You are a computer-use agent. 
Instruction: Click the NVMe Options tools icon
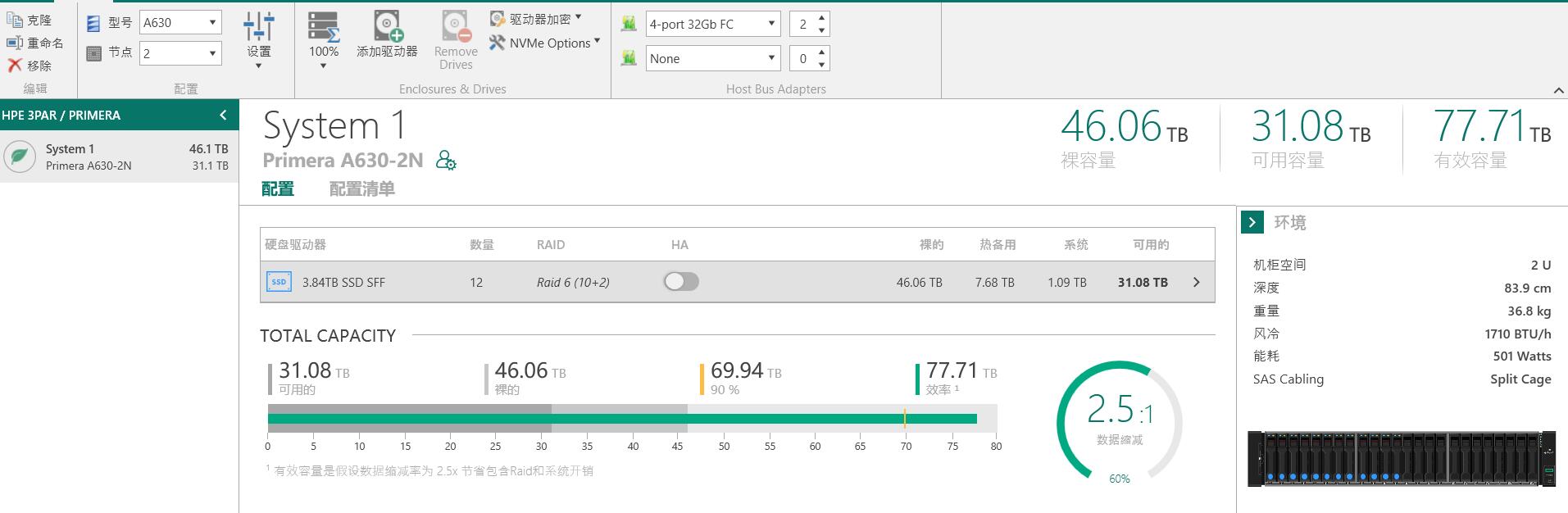(498, 43)
